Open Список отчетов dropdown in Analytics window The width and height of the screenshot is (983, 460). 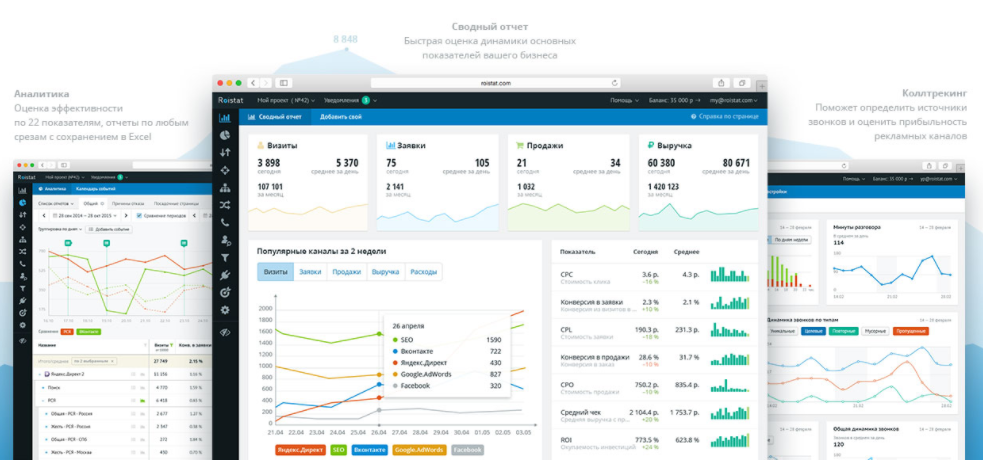tap(56, 204)
